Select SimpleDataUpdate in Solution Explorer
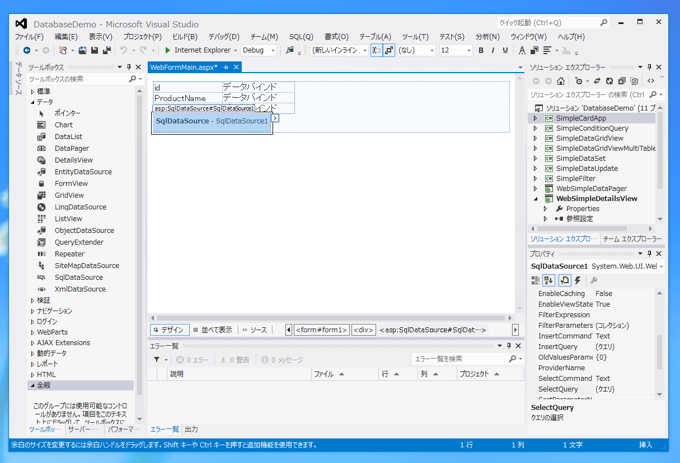680x463 pixels. click(x=587, y=168)
